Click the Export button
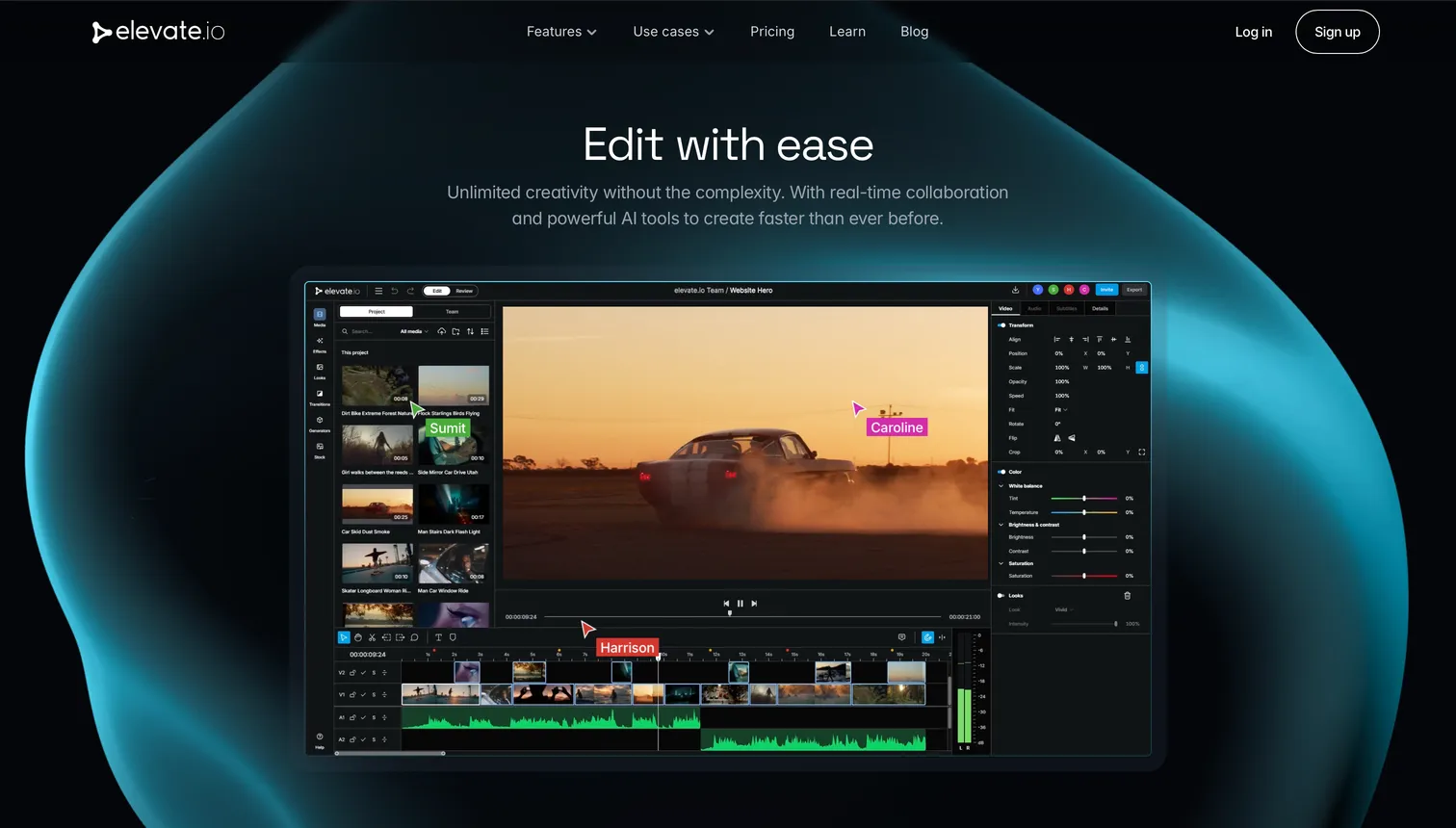The height and width of the screenshot is (828, 1456). [x=1134, y=289]
